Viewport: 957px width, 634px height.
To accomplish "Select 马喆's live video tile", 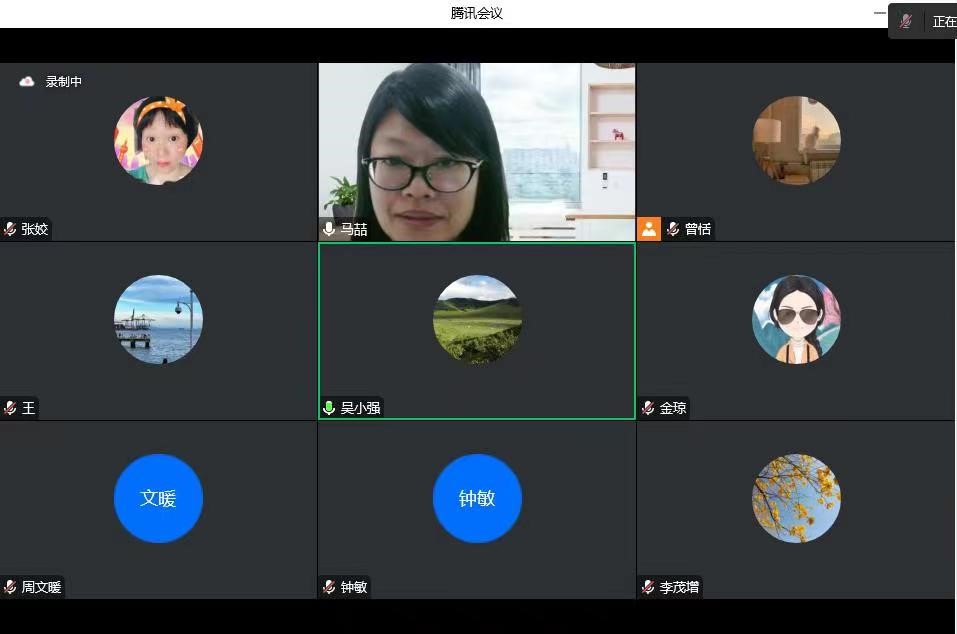I will (476, 150).
